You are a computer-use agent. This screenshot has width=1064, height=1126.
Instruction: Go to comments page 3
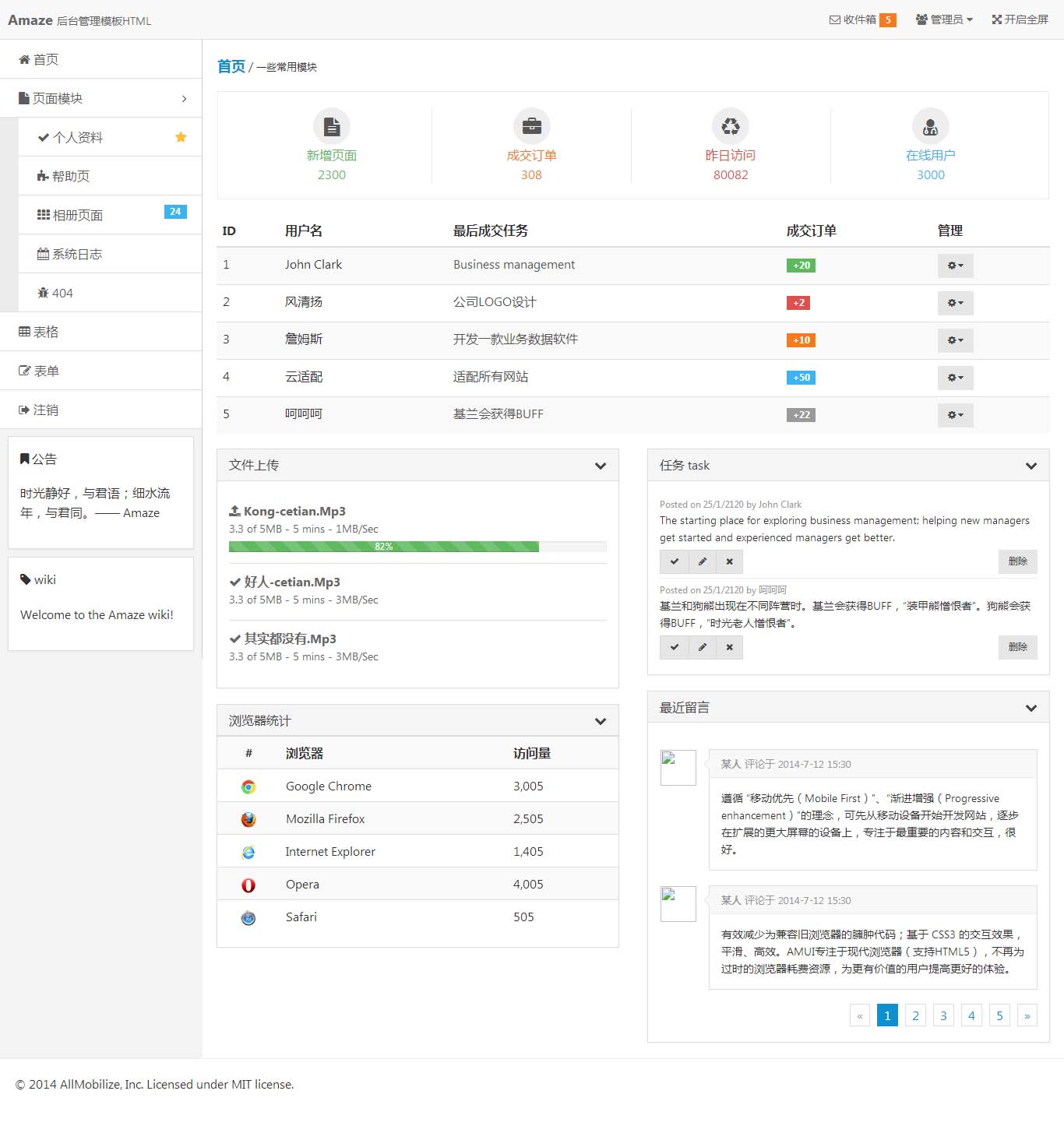[x=943, y=1015]
